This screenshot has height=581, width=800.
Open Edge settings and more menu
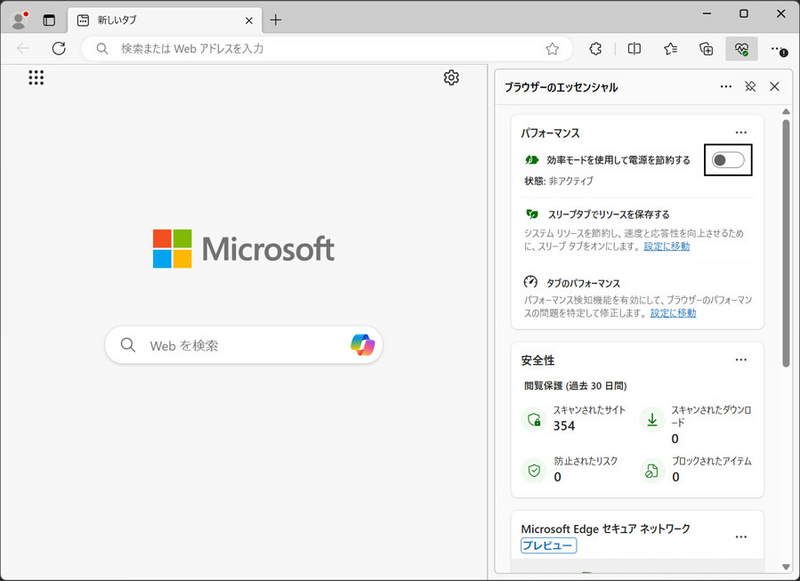779,49
